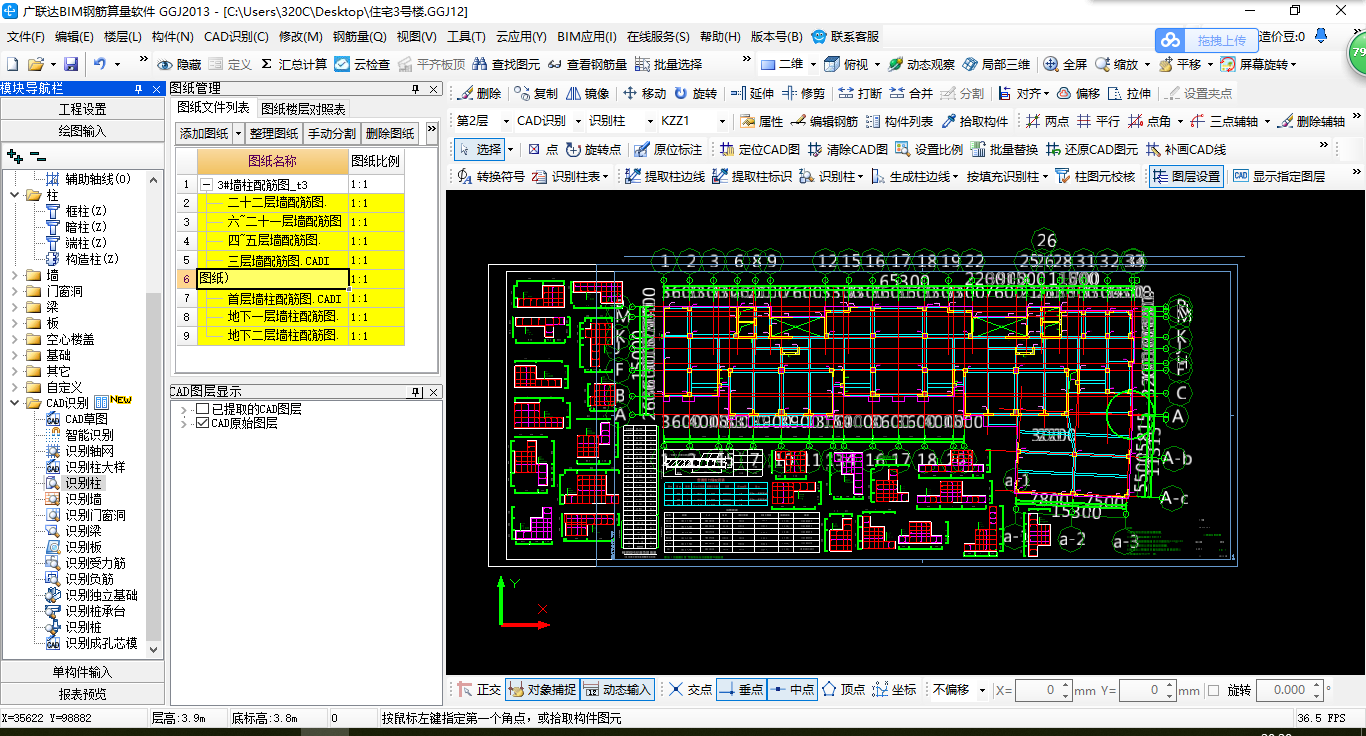The height and width of the screenshot is (736, 1366).
Task: Open the BIM应用(I) menu
Action: 587,36
